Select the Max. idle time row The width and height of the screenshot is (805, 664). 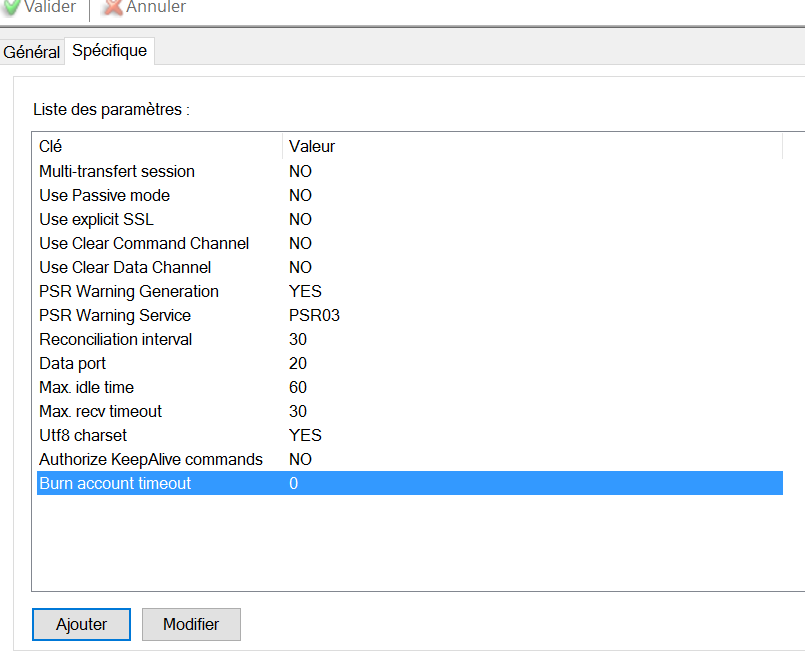[87, 388]
